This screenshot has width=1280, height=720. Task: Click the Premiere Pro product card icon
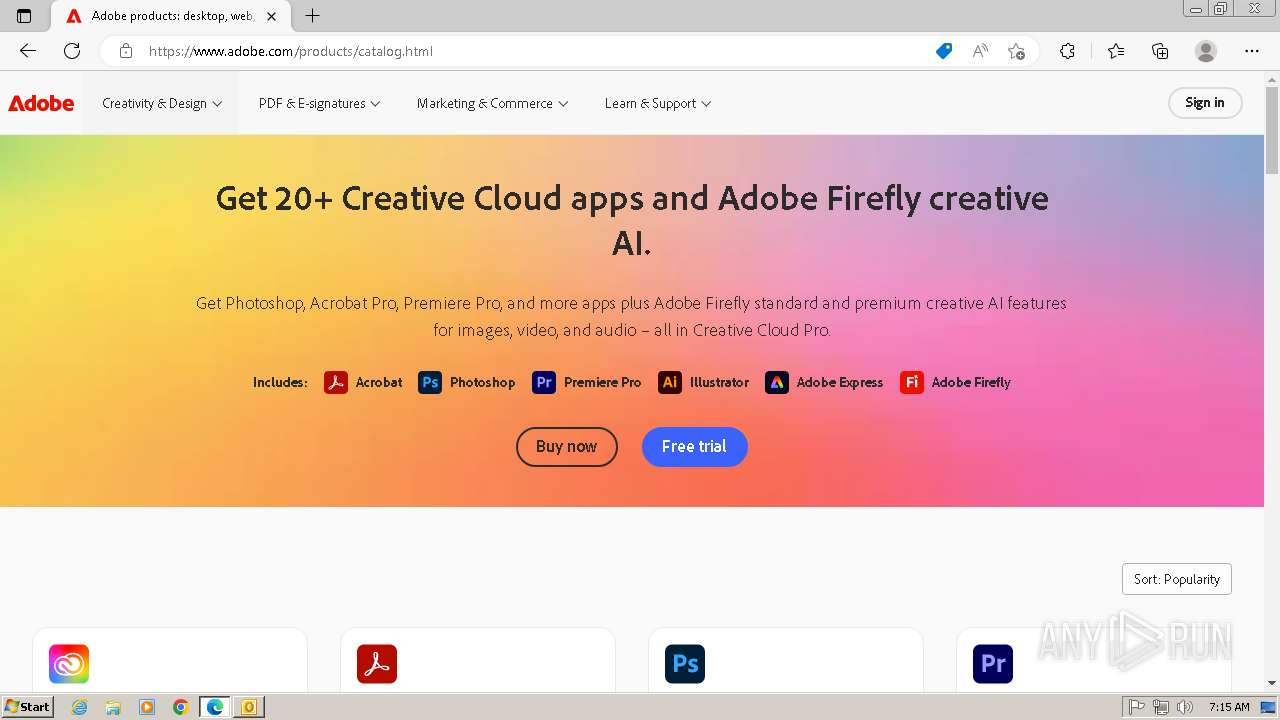coord(993,664)
